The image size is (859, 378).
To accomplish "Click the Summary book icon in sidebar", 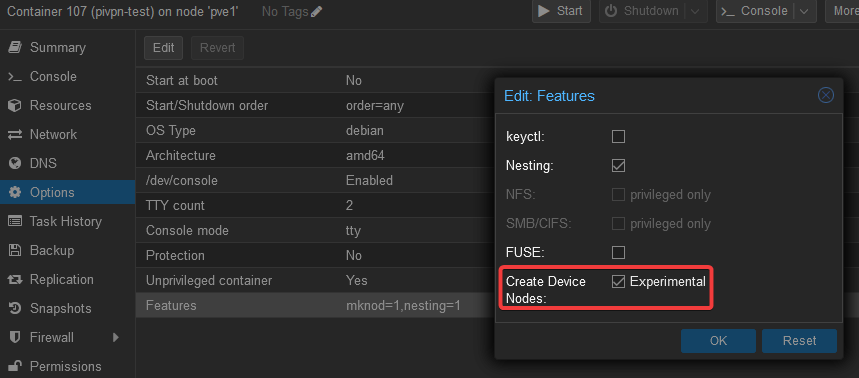I will pyautogui.click(x=15, y=48).
